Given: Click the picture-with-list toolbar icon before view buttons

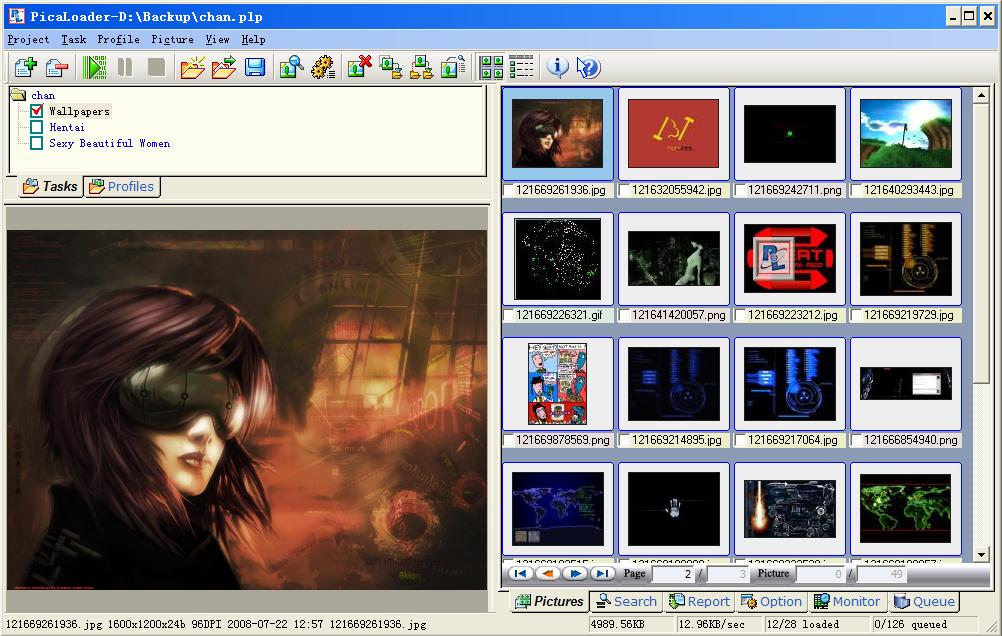Looking at the screenshot, I should click(x=452, y=67).
